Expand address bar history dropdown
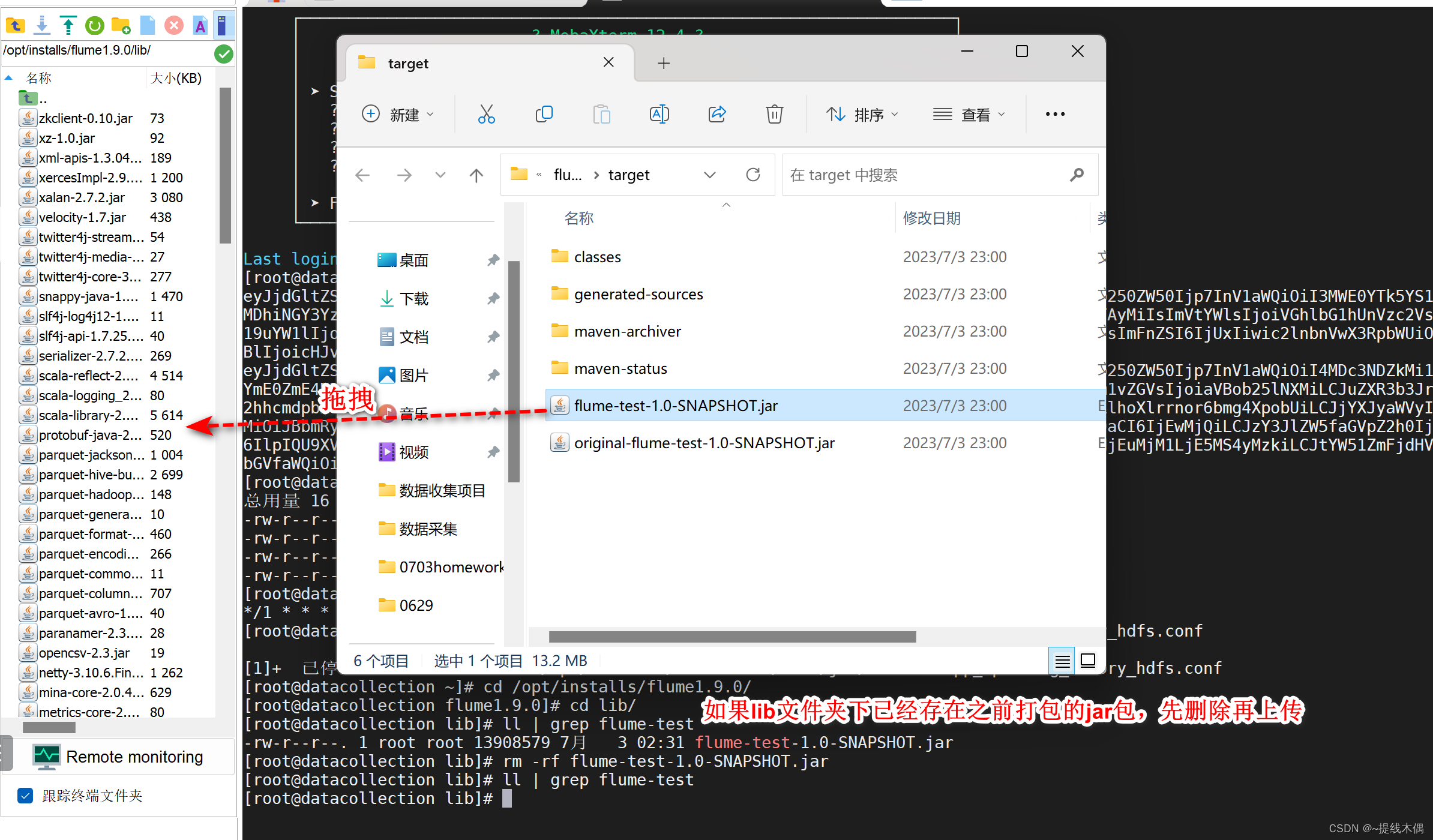 click(x=710, y=175)
